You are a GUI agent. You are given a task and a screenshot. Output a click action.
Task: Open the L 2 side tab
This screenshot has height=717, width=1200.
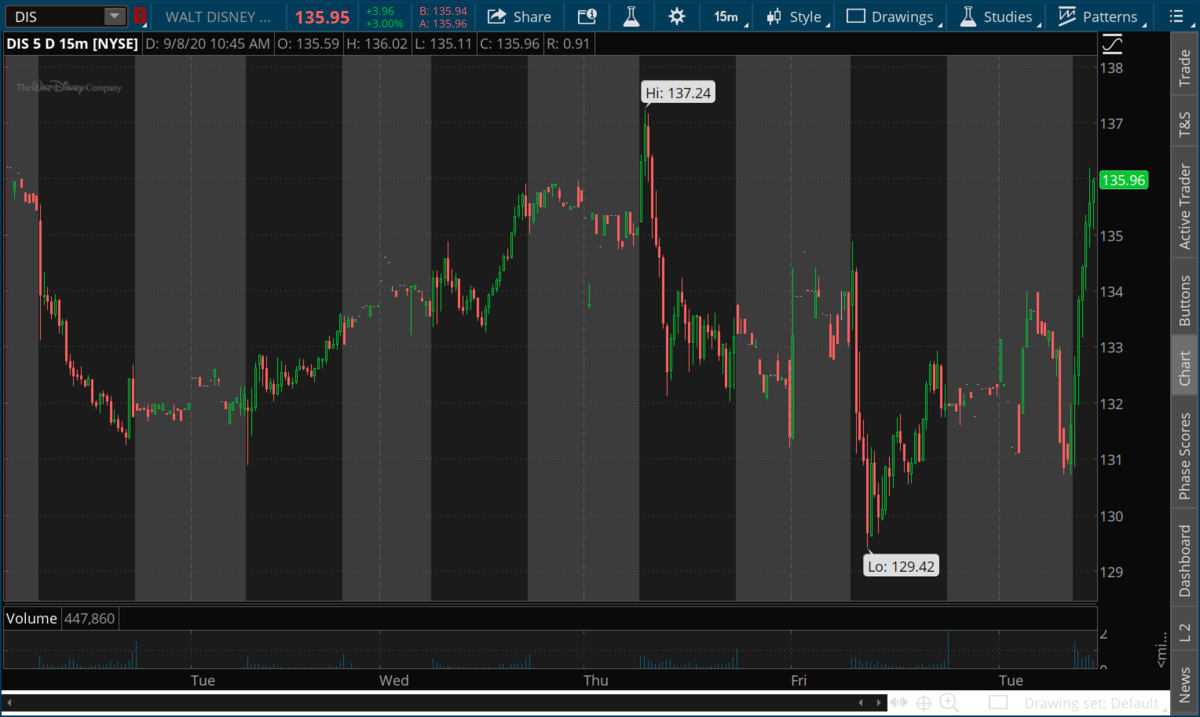coord(1186,632)
